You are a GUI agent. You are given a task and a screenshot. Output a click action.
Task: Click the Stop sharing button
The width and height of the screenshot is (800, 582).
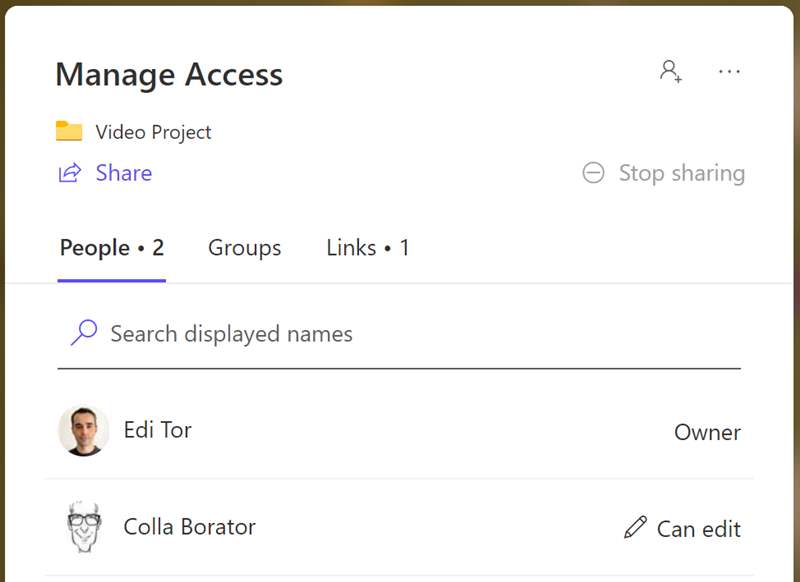pyautogui.click(x=664, y=173)
